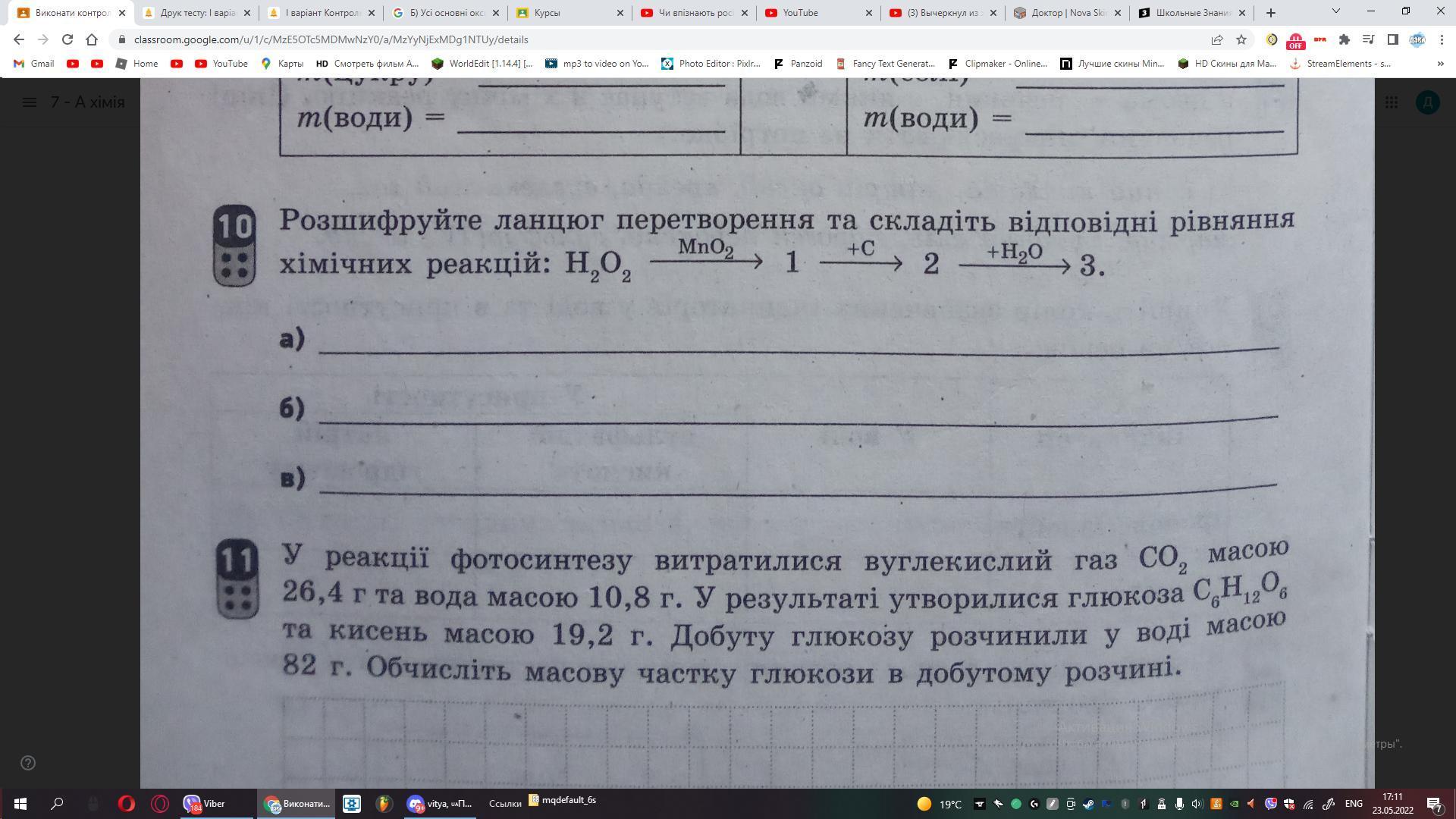Bookmark this page with the star icon
This screenshot has height=819, width=1456.
tap(1241, 39)
